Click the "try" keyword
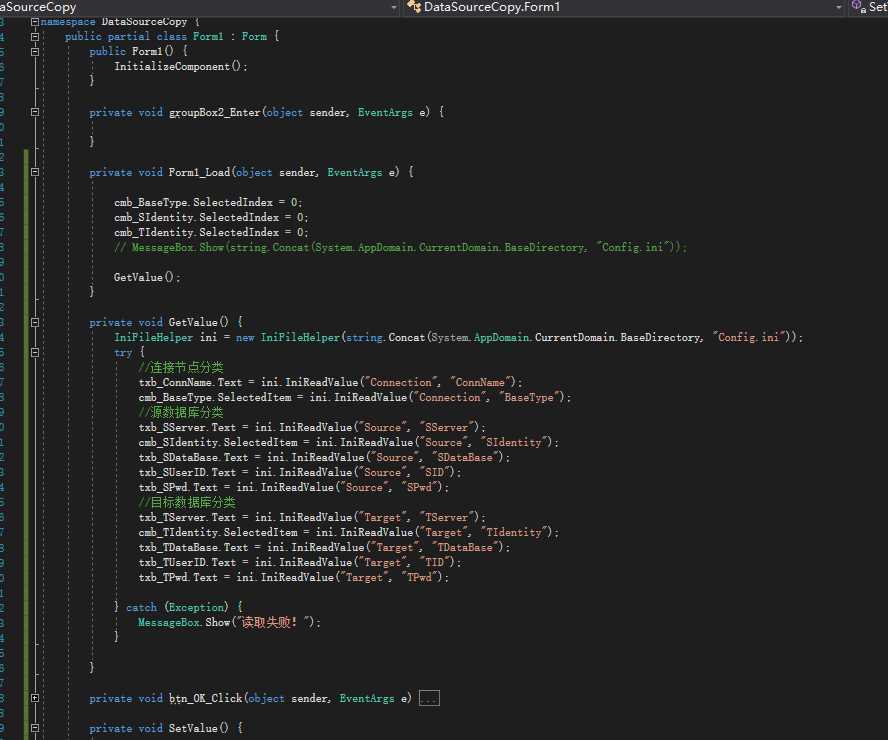The image size is (888, 740). [x=123, y=352]
